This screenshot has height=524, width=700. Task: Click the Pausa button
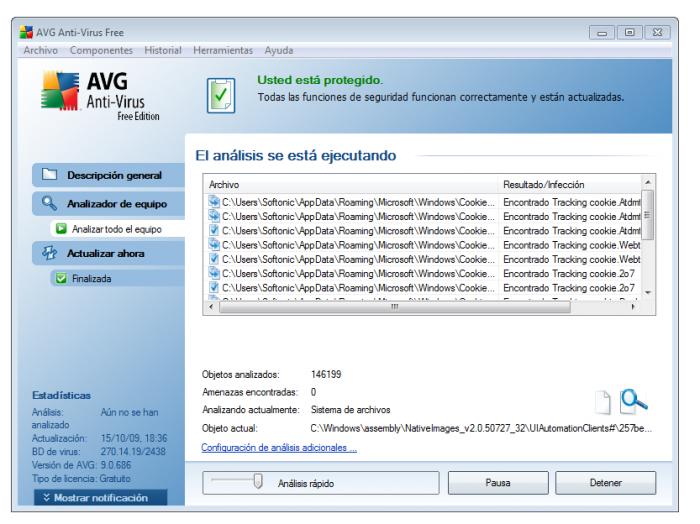pyautogui.click(x=498, y=482)
